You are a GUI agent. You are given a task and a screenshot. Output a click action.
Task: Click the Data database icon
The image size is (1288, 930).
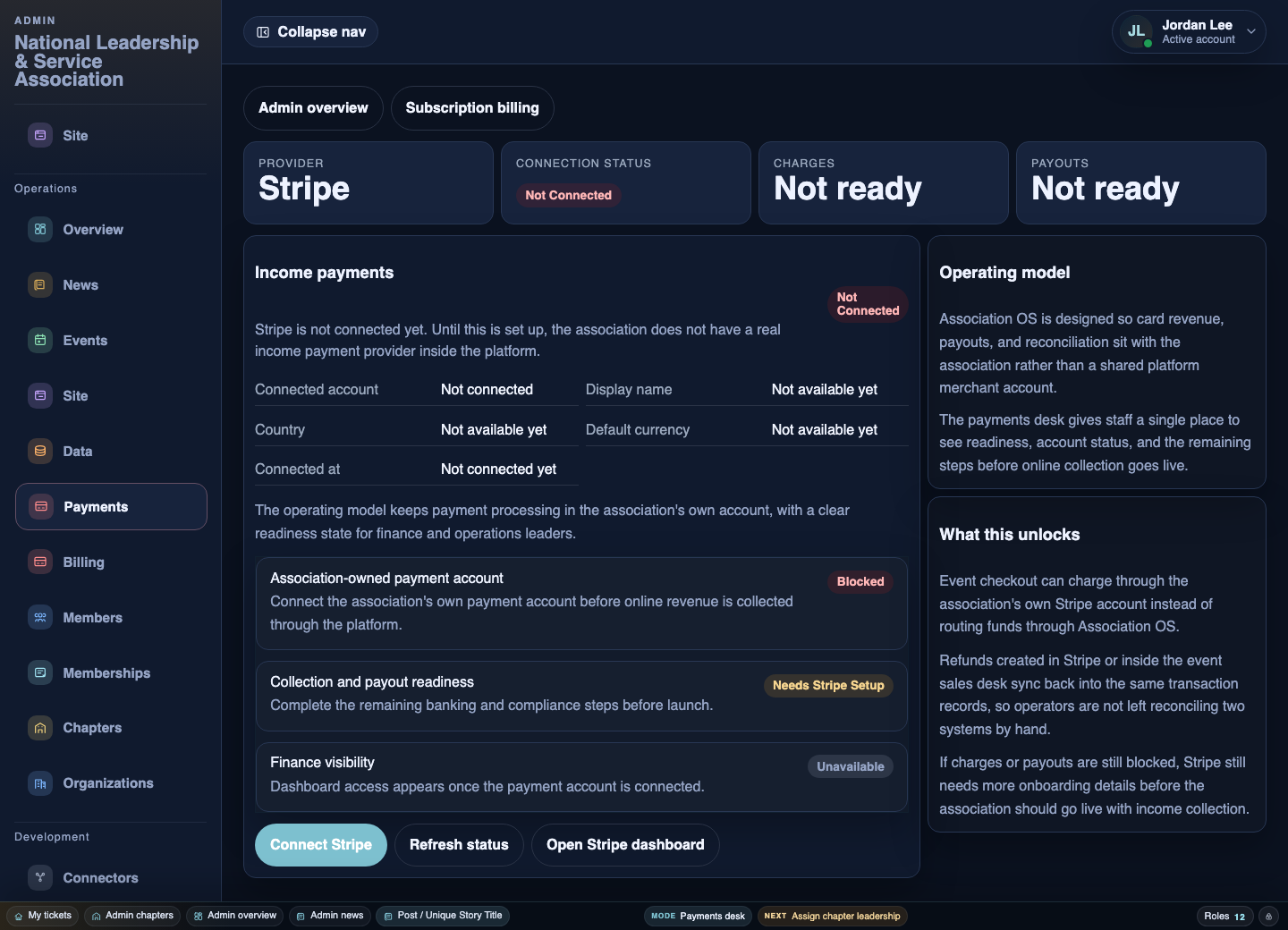click(x=40, y=451)
